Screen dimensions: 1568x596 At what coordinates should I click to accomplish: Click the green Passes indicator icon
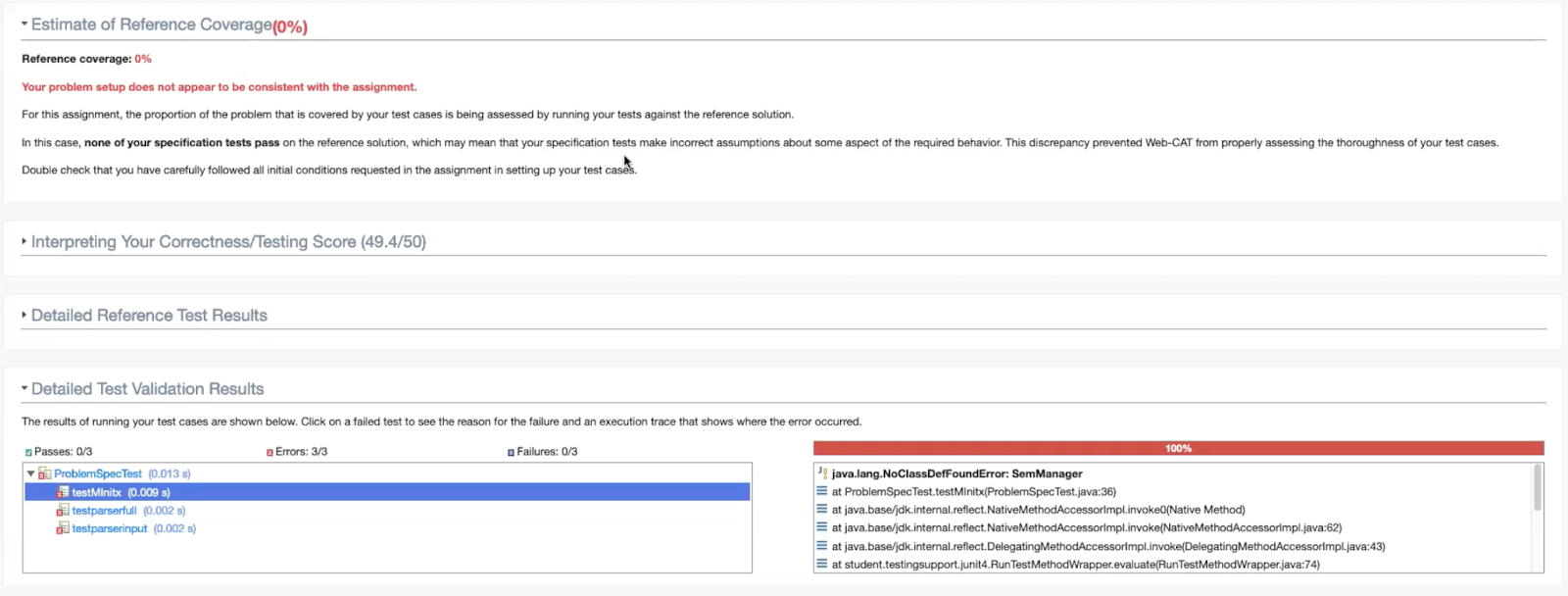[28, 452]
